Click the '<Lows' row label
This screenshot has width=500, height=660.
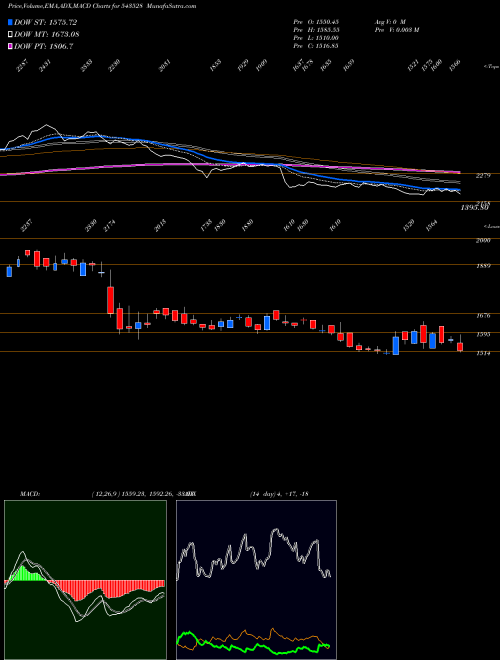pyautogui.click(x=490, y=227)
